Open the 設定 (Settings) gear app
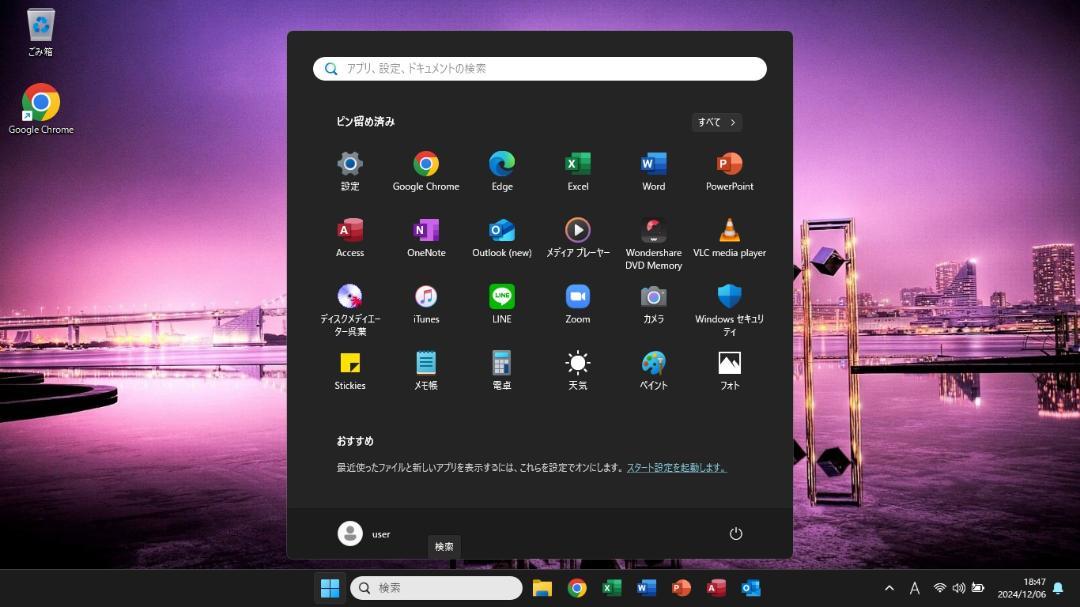Viewport: 1080px width, 607px height. [350, 172]
